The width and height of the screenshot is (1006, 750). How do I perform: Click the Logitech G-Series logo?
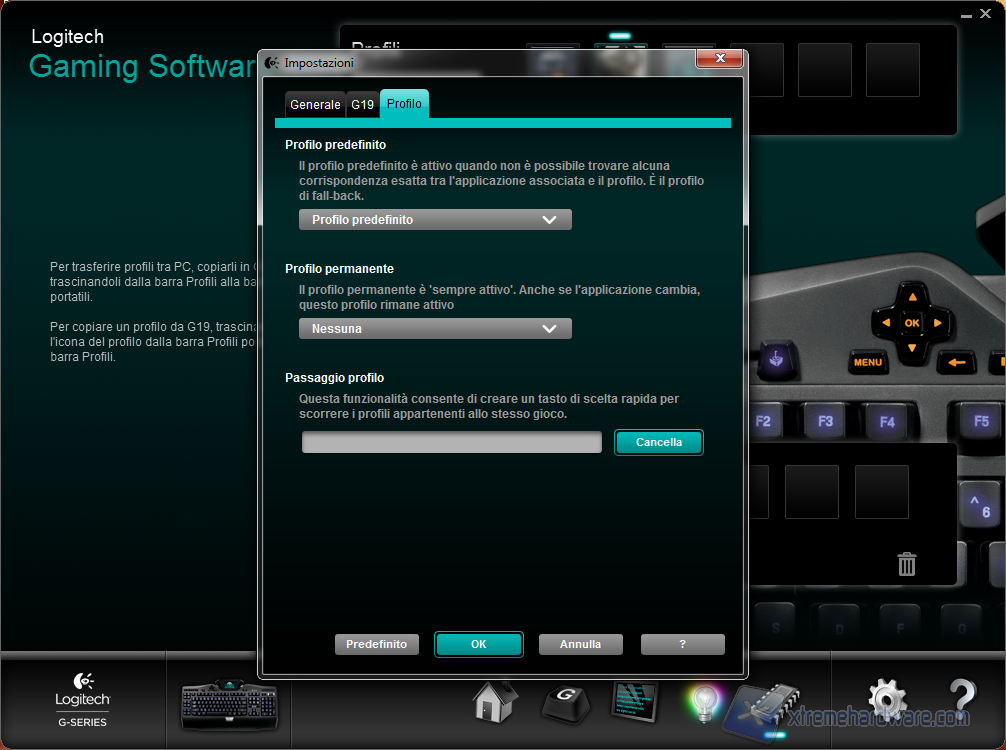(83, 699)
